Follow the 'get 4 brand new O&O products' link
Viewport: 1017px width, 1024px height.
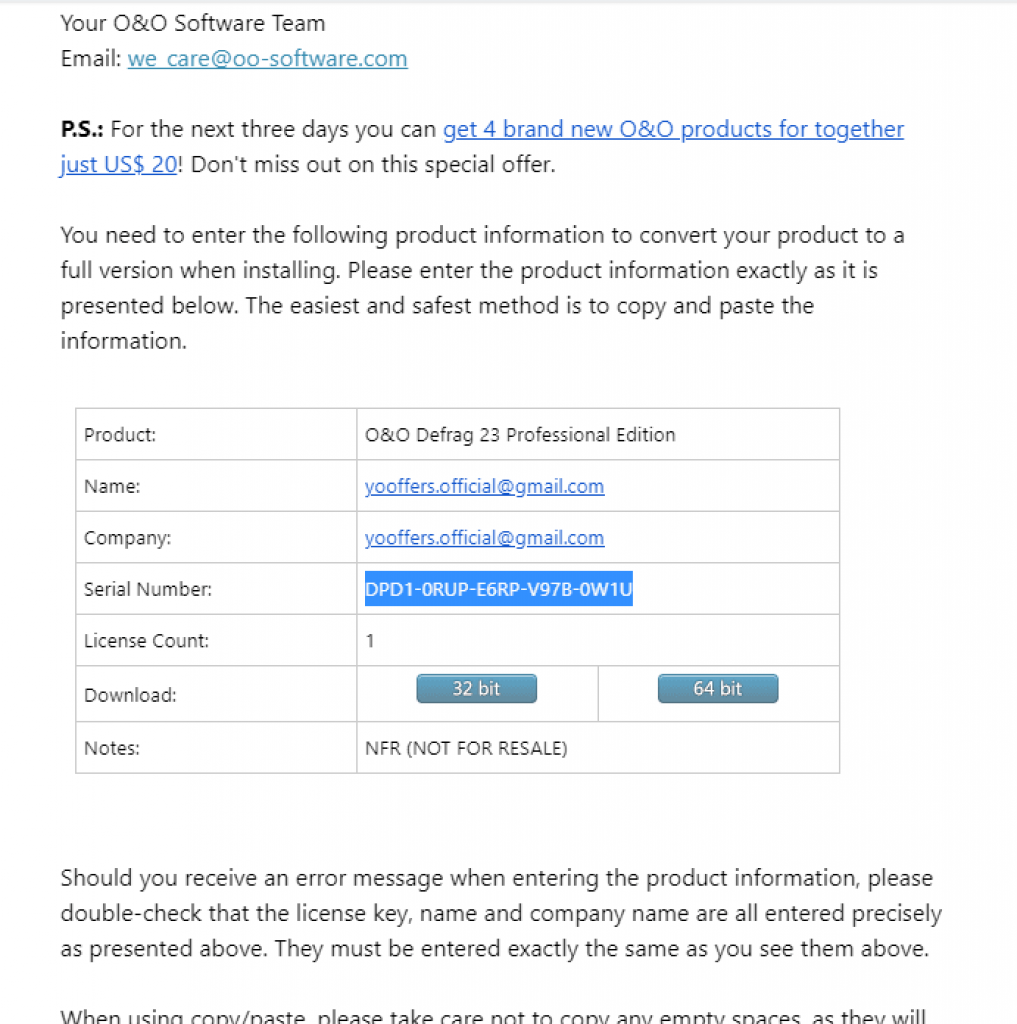(x=673, y=129)
